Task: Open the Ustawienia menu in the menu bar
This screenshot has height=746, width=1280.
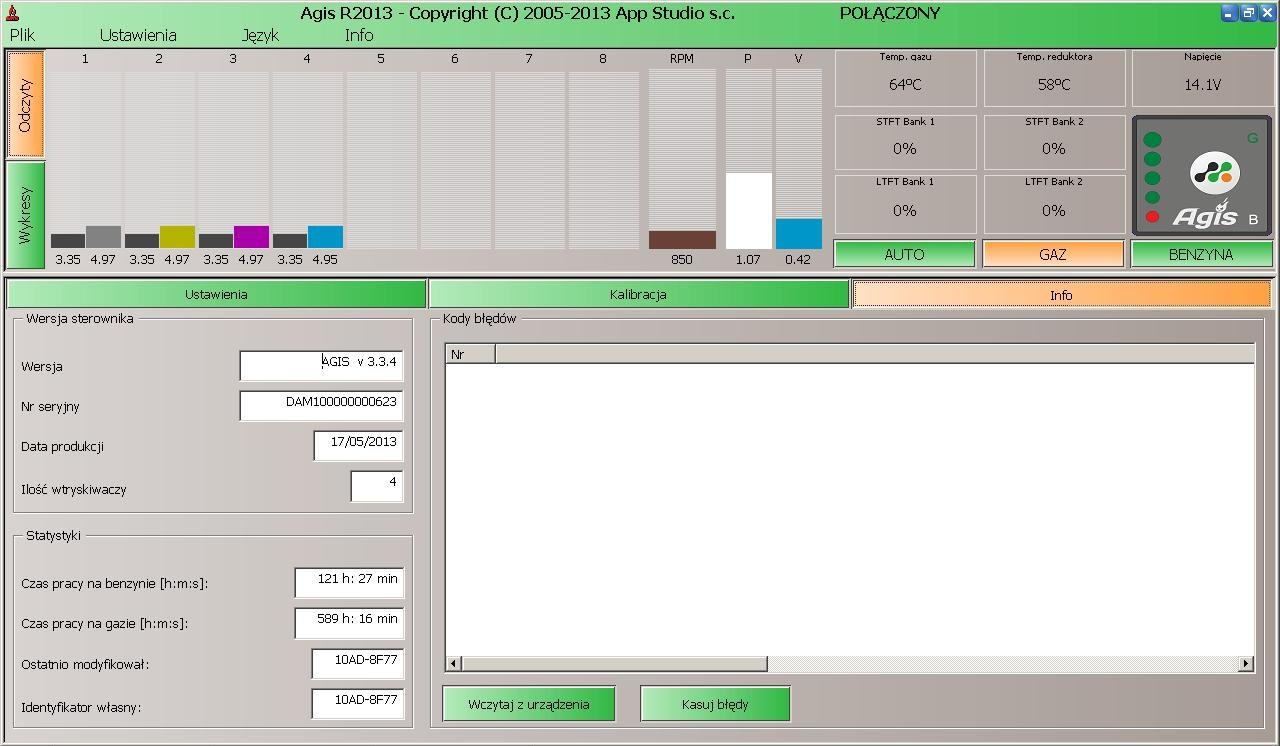Action: (x=138, y=35)
